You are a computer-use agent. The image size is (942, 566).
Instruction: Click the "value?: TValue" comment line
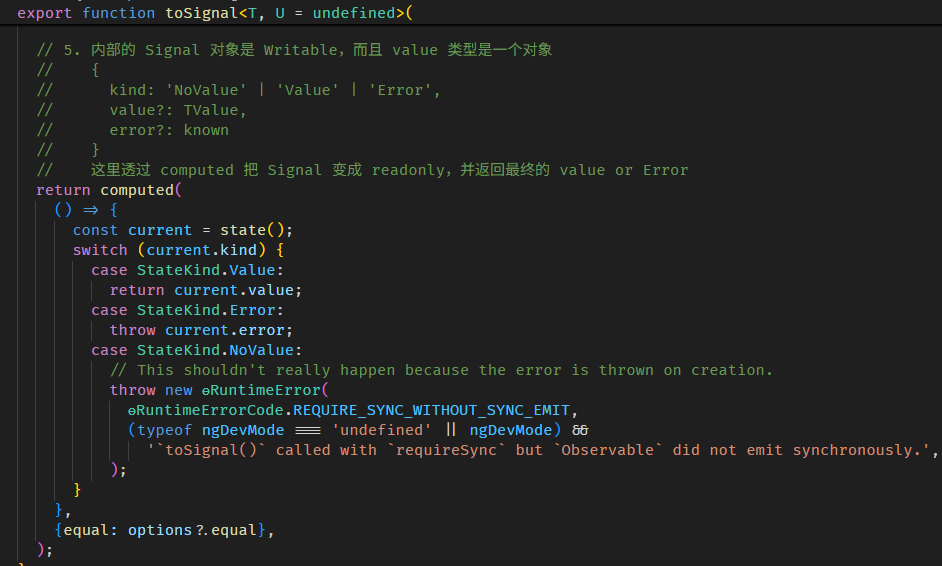pos(178,110)
